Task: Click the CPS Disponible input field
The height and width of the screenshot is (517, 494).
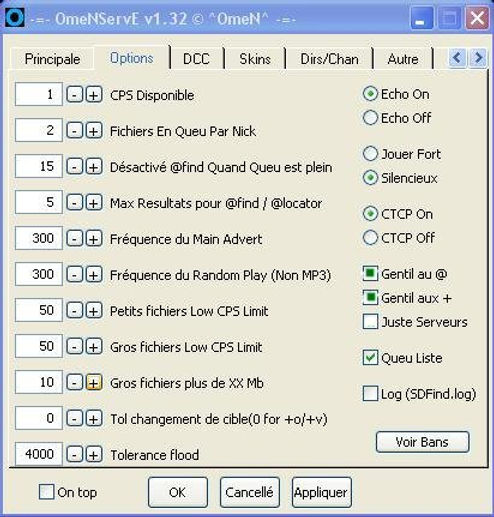Action: 39,94
